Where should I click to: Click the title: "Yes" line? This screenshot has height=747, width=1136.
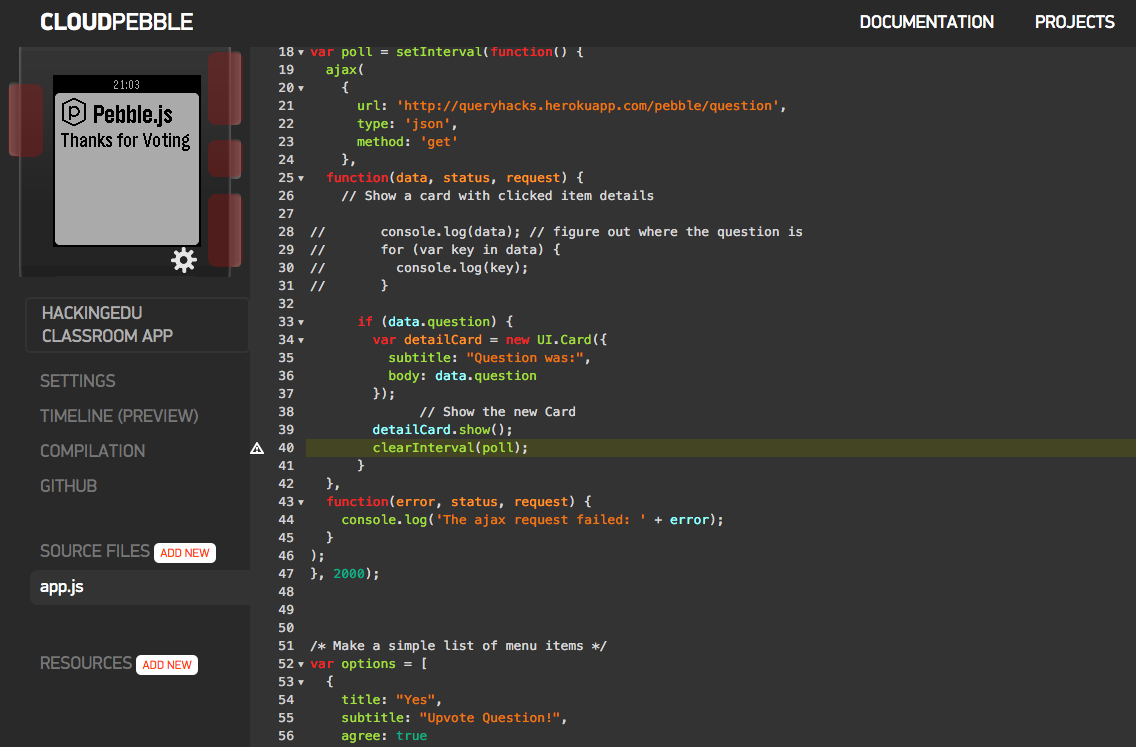point(391,700)
